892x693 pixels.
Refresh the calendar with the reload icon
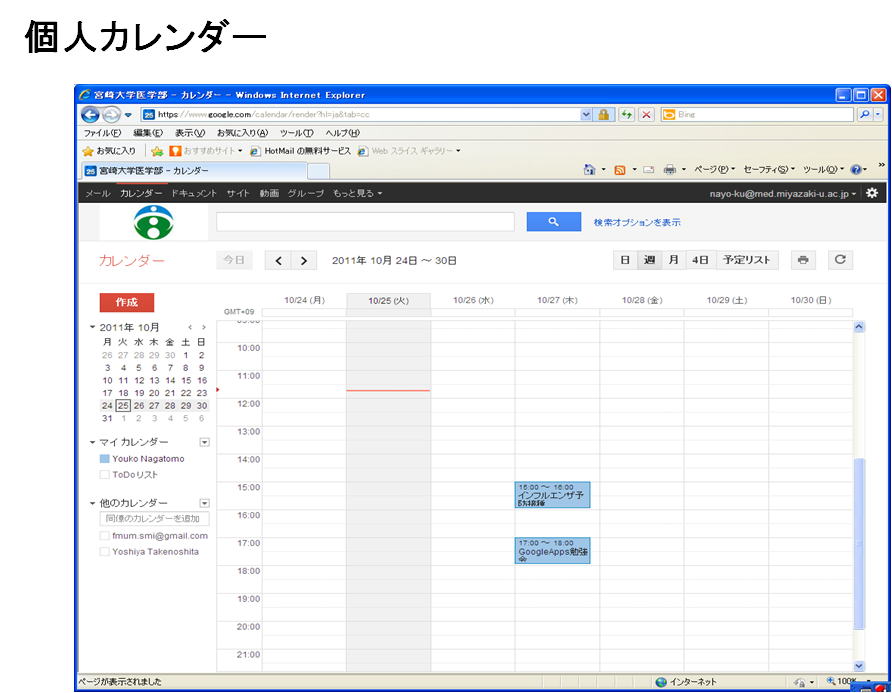(840, 260)
